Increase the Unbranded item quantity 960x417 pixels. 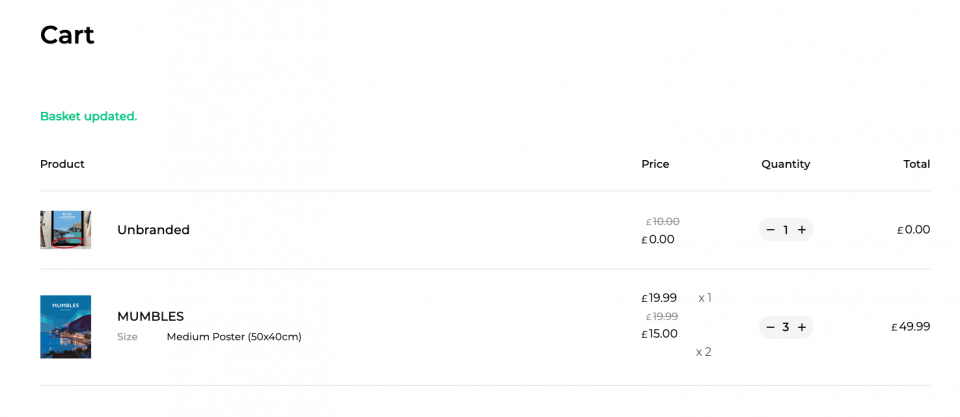click(802, 230)
